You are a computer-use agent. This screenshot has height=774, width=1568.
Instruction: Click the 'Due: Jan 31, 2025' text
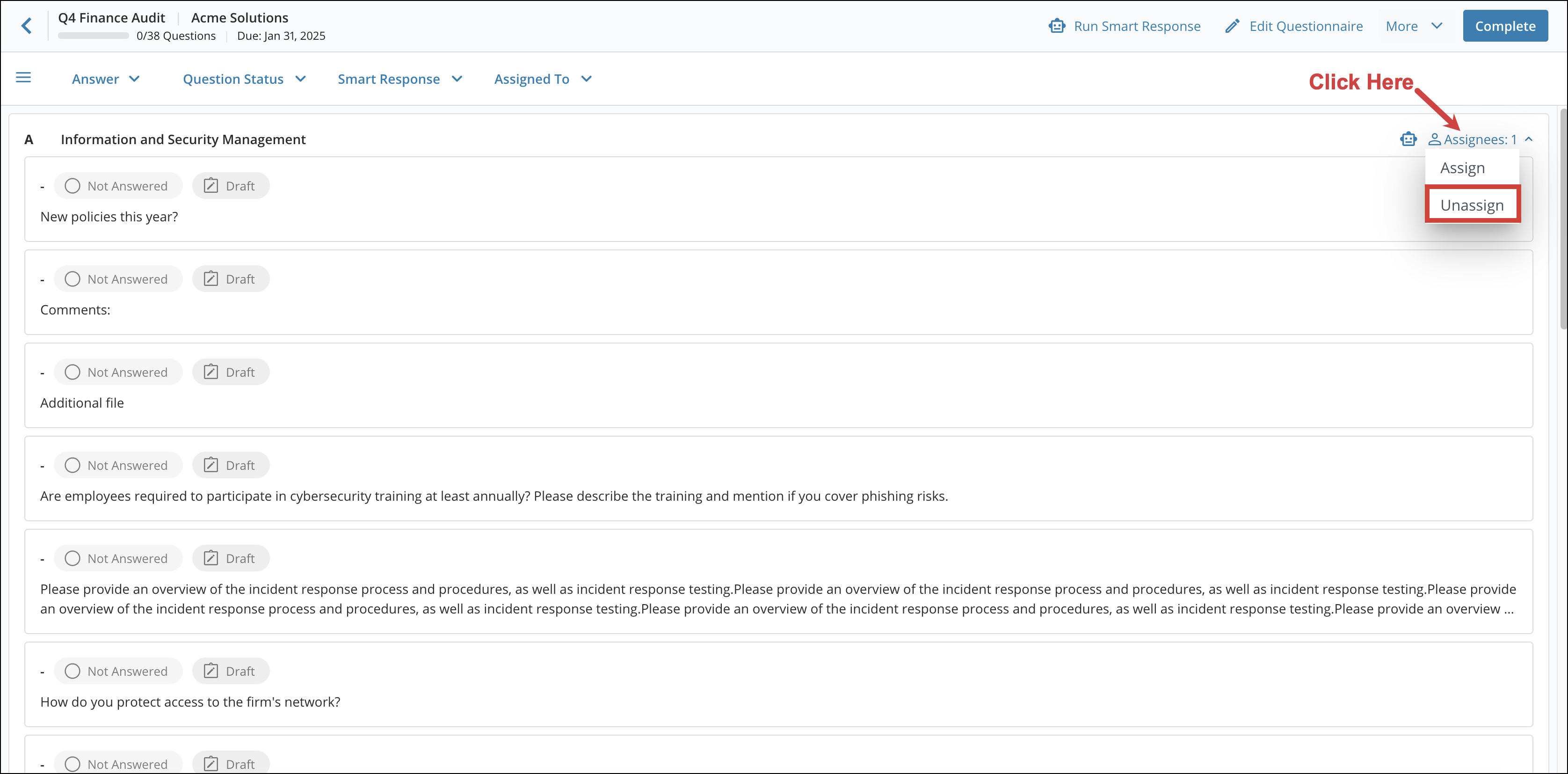tap(281, 36)
